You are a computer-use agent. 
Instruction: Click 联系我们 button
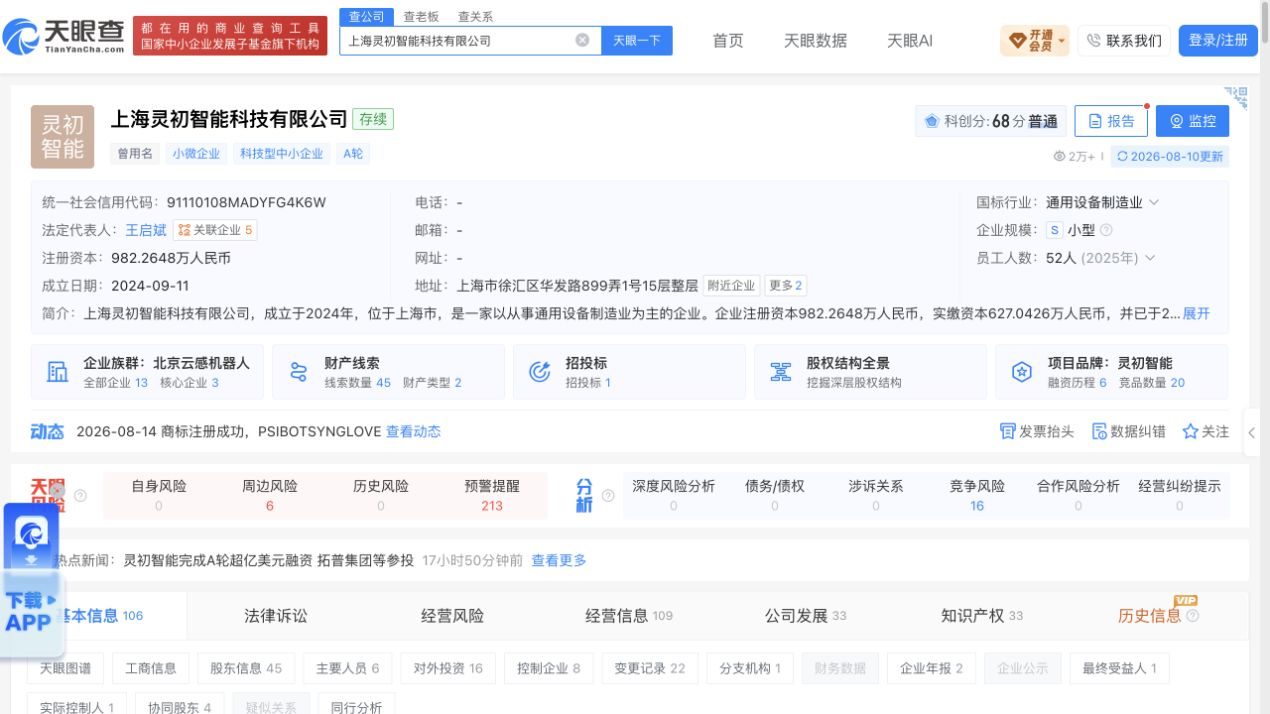click(1124, 41)
